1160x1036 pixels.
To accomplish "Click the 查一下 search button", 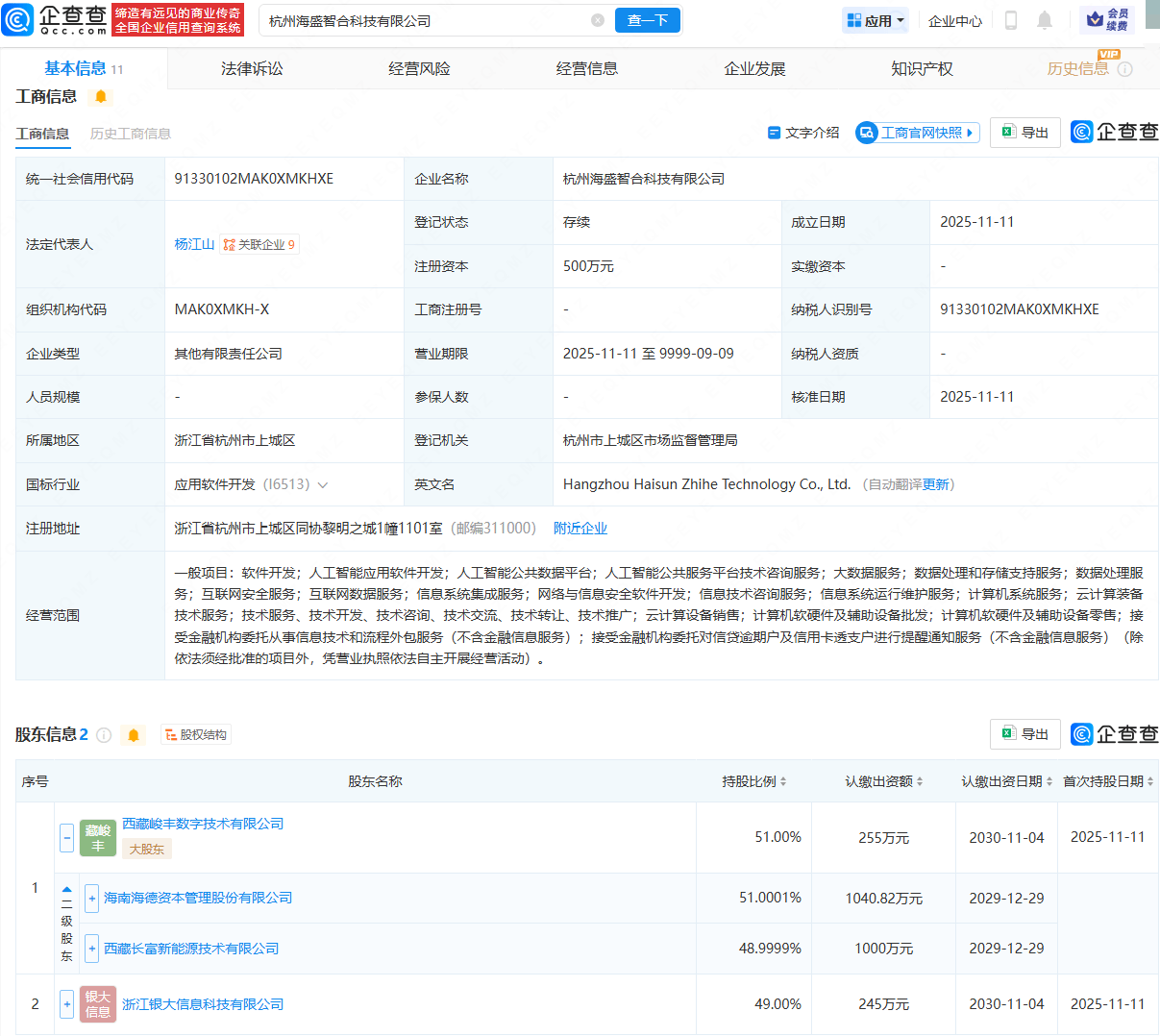I will (x=647, y=20).
